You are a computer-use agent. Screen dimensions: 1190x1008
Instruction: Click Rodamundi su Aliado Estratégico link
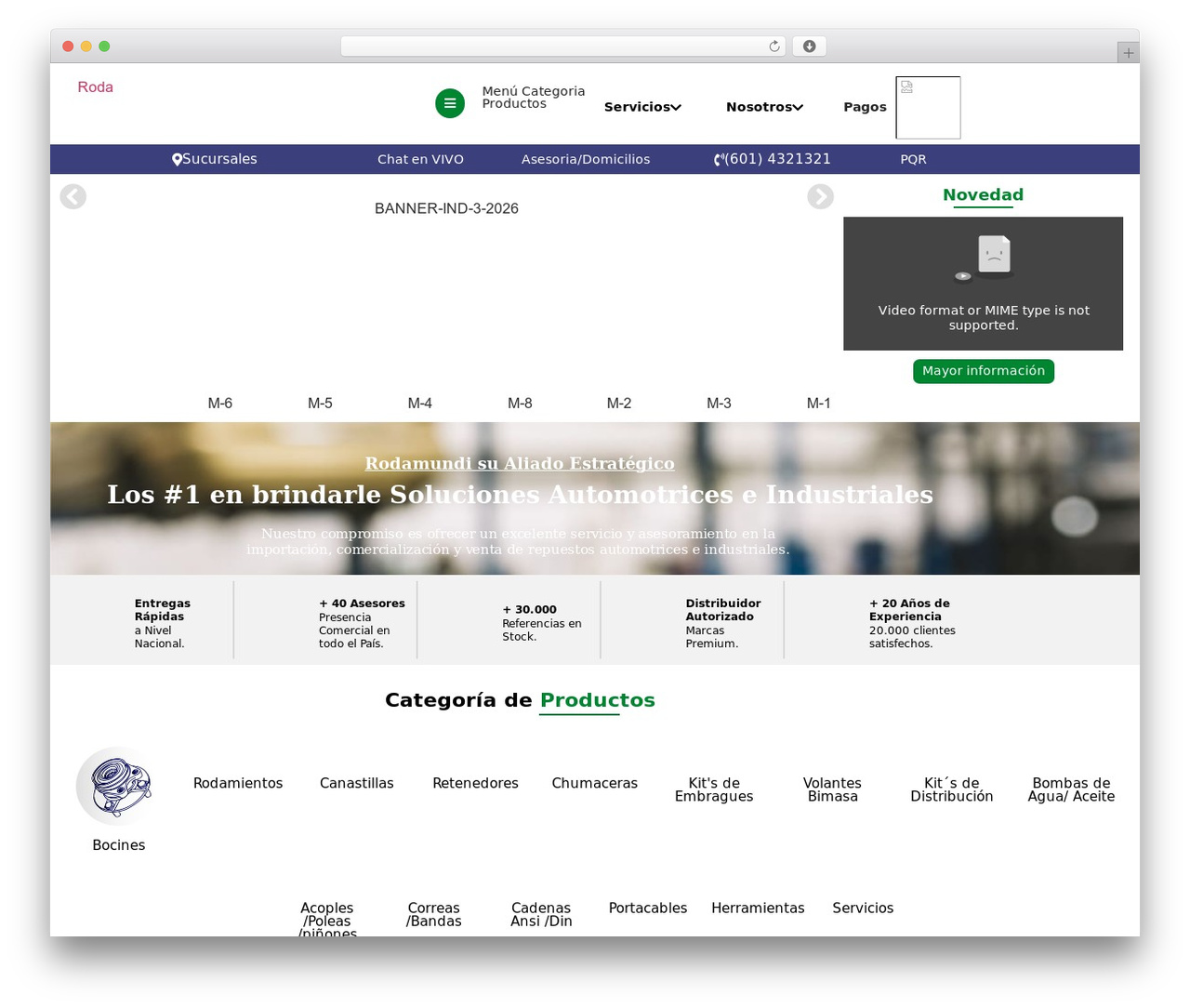click(520, 463)
